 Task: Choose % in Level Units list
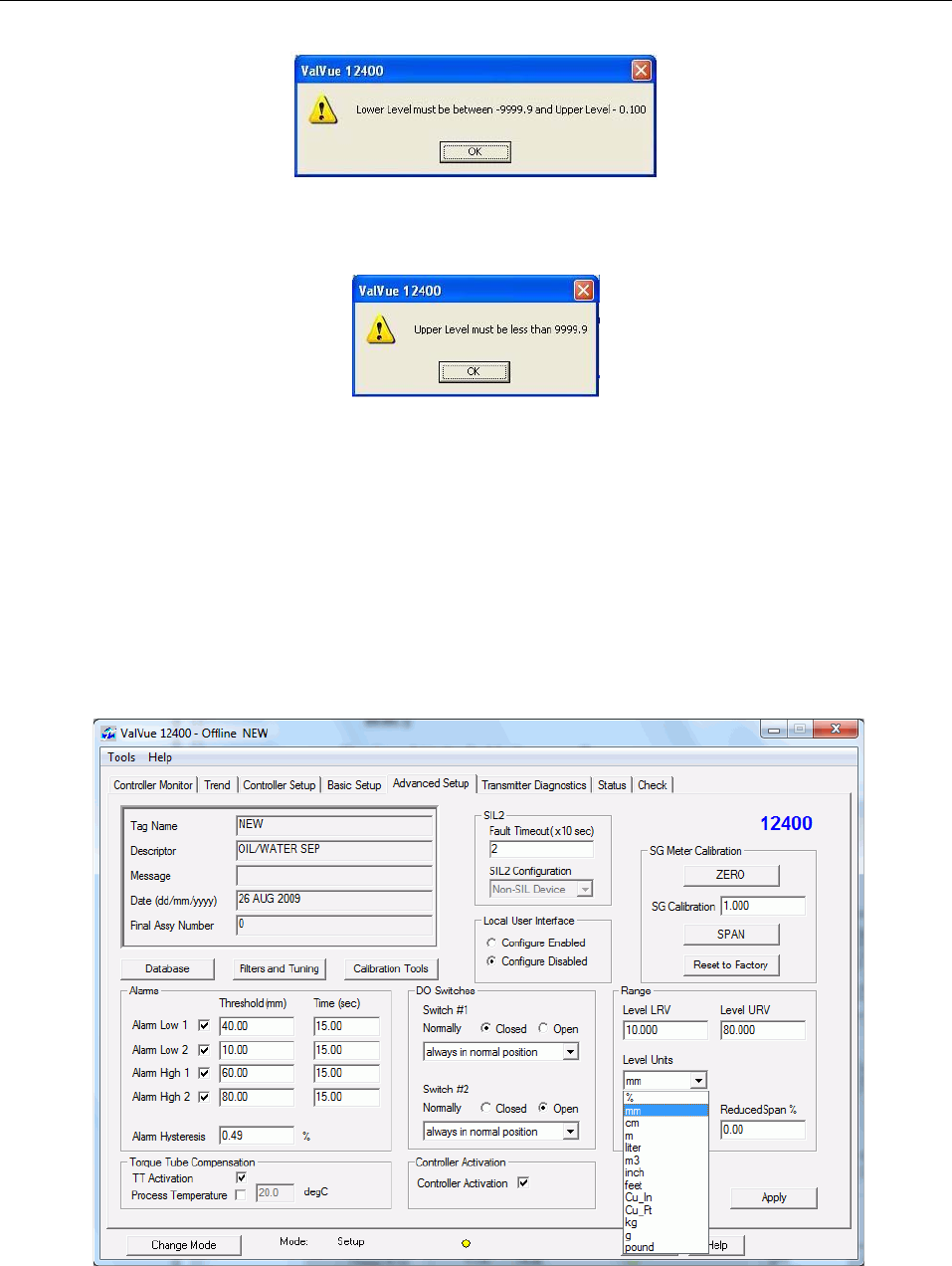coord(666,1098)
